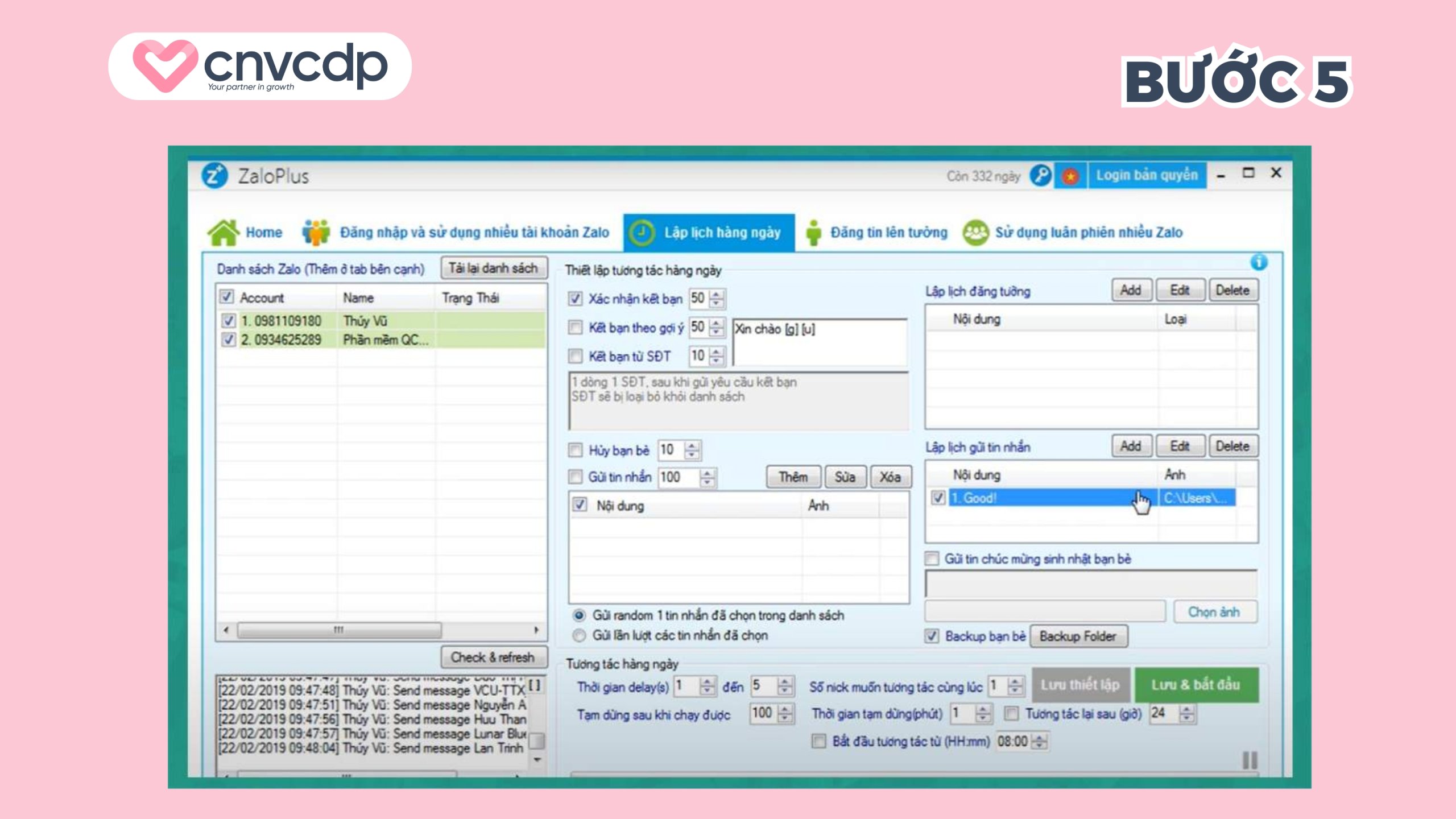The height and width of the screenshot is (819, 1456).
Task: Enable Tương tác lại sau (giờ) checkbox
Action: [1011, 713]
